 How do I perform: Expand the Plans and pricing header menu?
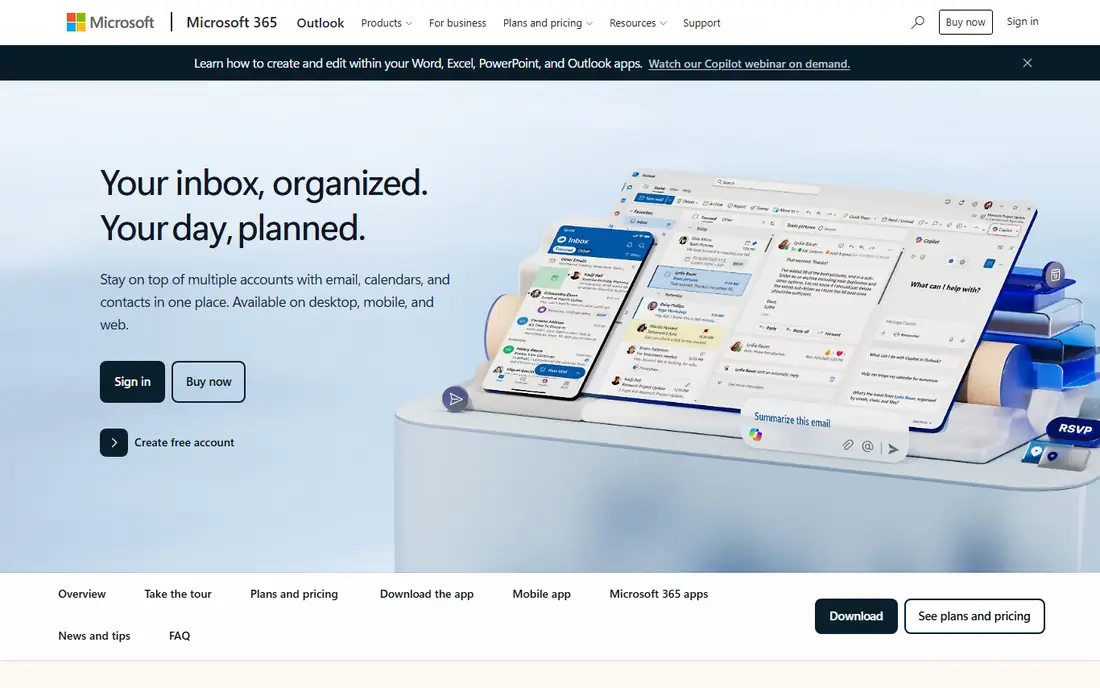[548, 23]
